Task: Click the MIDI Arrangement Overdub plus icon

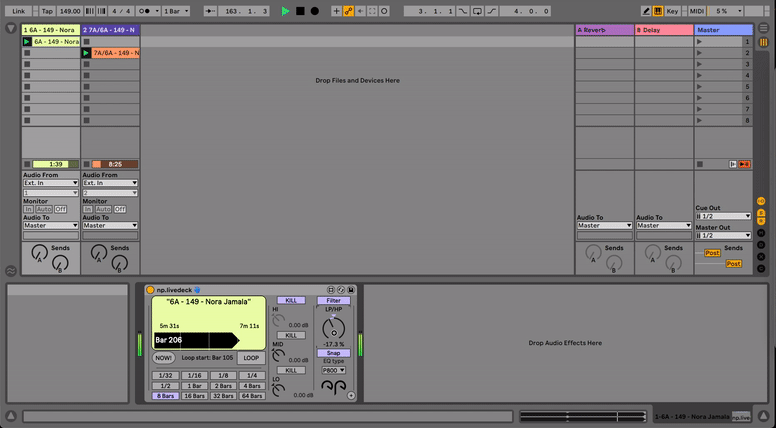Action: coord(337,11)
